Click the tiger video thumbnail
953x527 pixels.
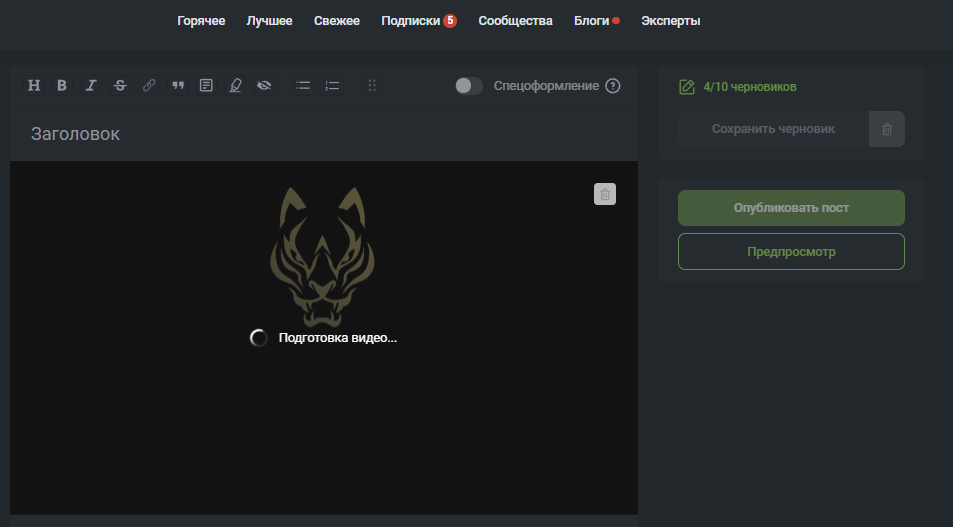click(x=322, y=257)
